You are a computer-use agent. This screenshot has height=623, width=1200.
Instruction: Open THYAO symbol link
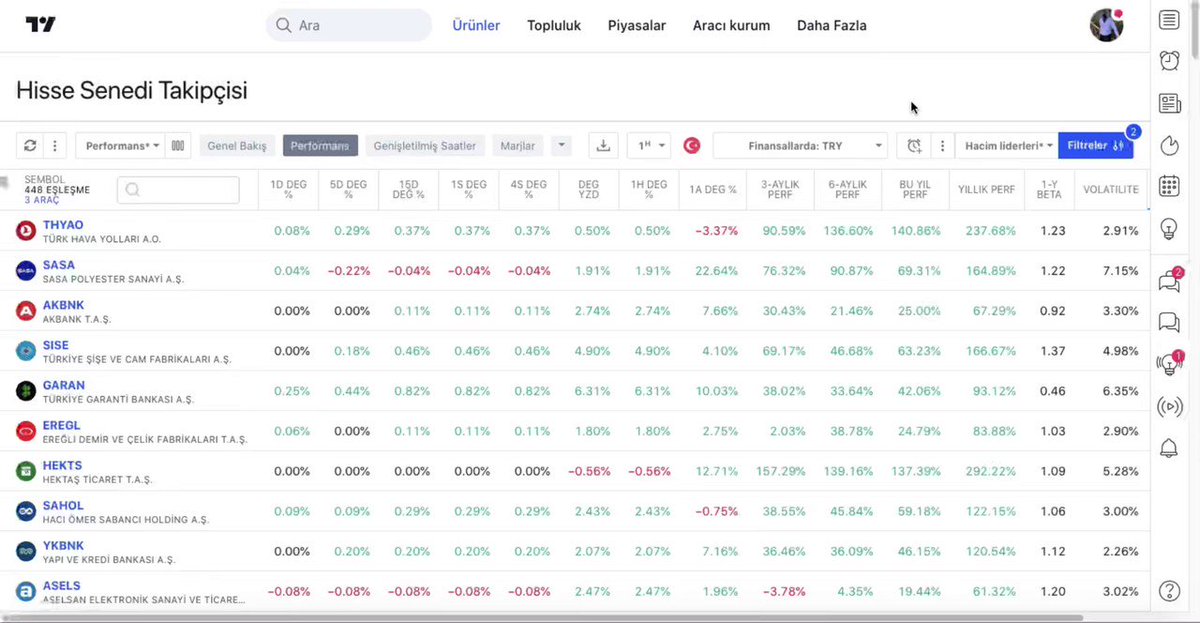click(63, 225)
